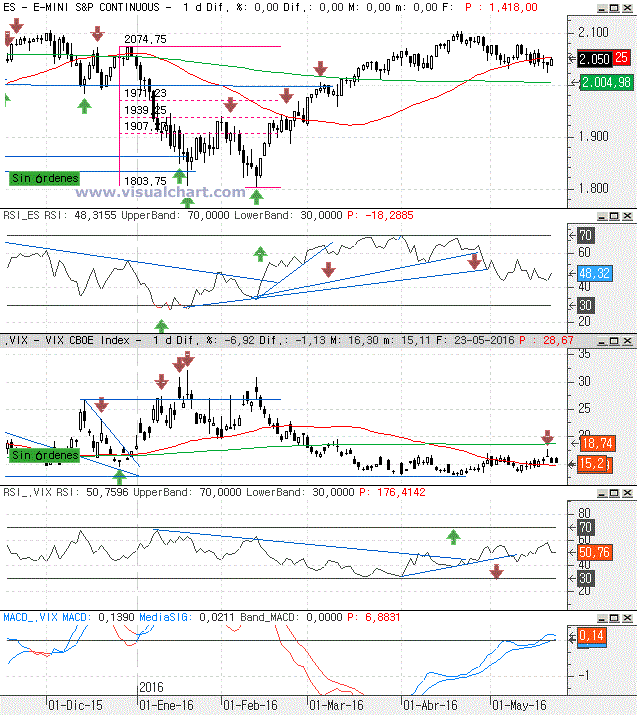
Task: Maximize the ES E-Mini S&P chart pane
Action: (614, 8)
